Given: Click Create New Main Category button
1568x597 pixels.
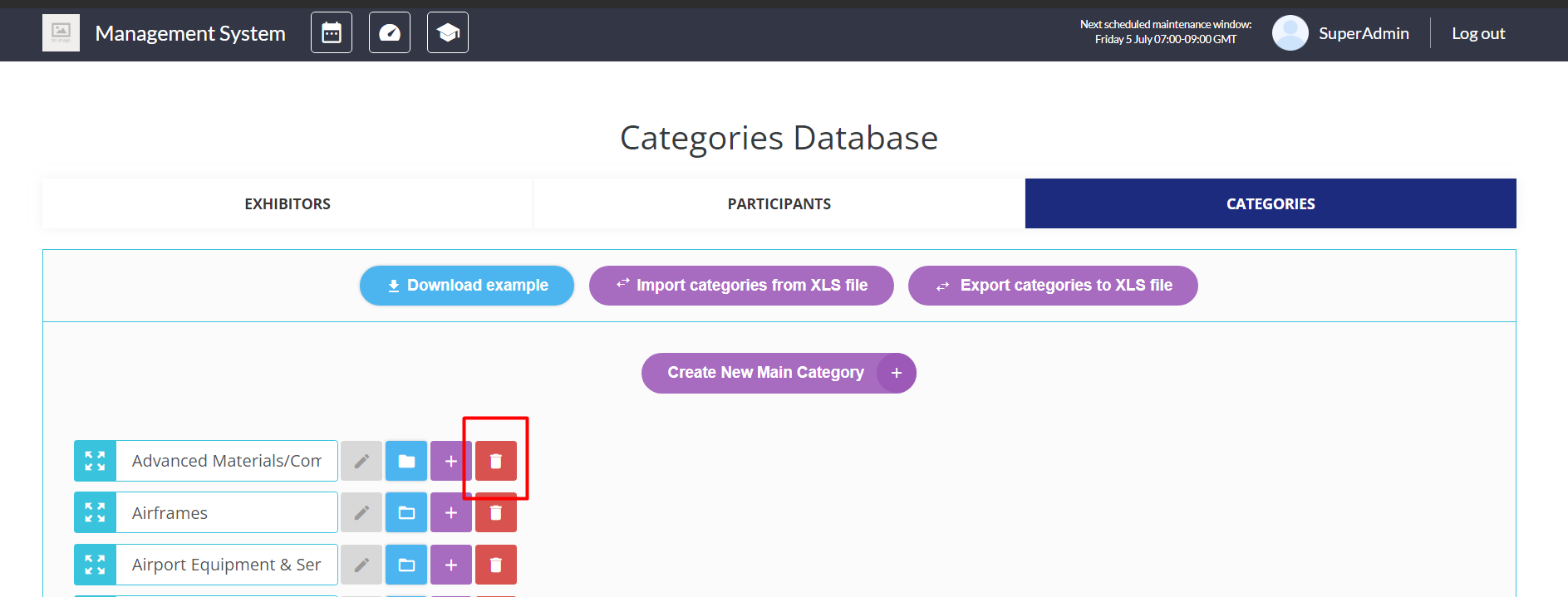Looking at the screenshot, I should point(779,373).
